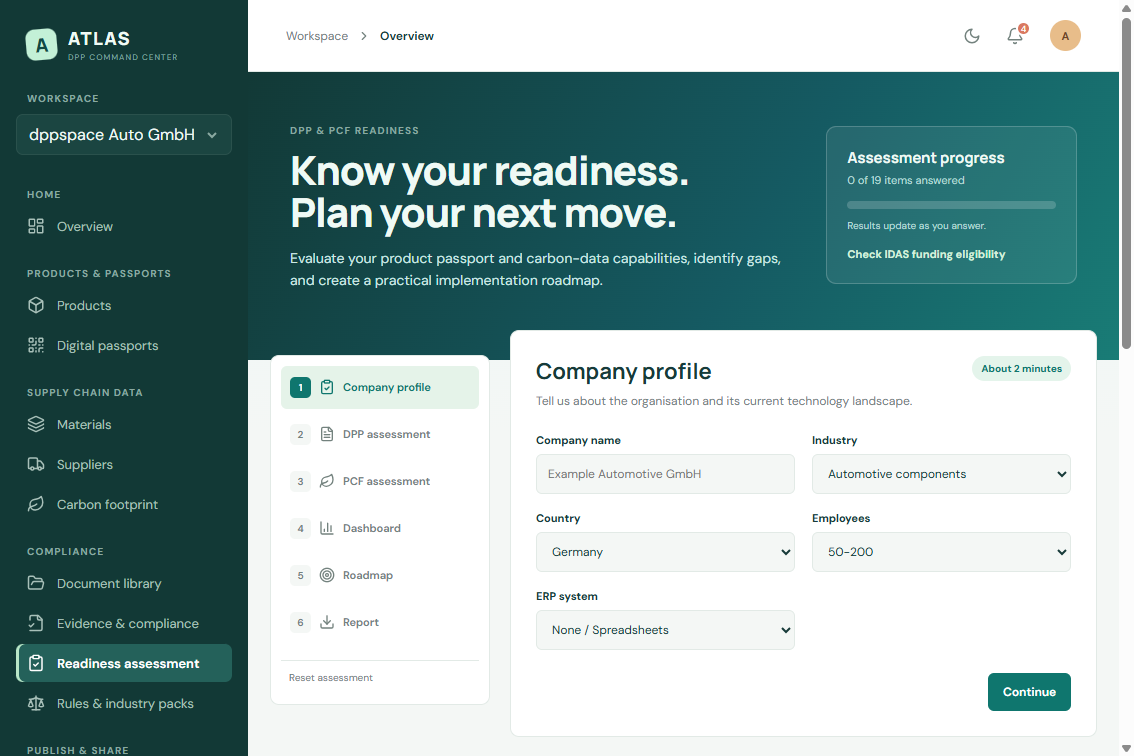
Task: Open the Country dropdown
Action: coord(665,552)
